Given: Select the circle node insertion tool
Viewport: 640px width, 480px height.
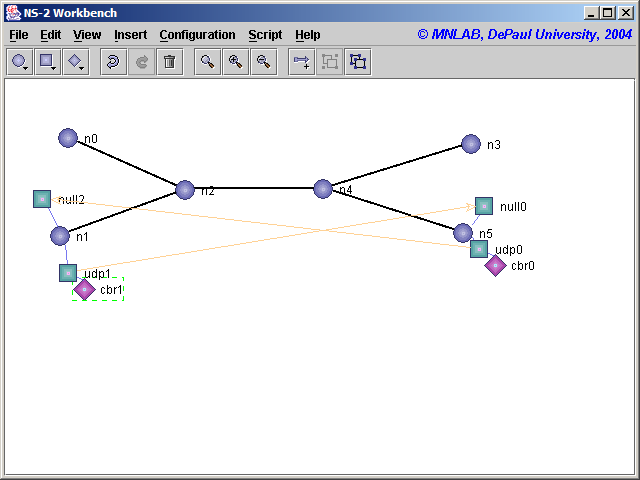Looking at the screenshot, I should pyautogui.click(x=20, y=62).
